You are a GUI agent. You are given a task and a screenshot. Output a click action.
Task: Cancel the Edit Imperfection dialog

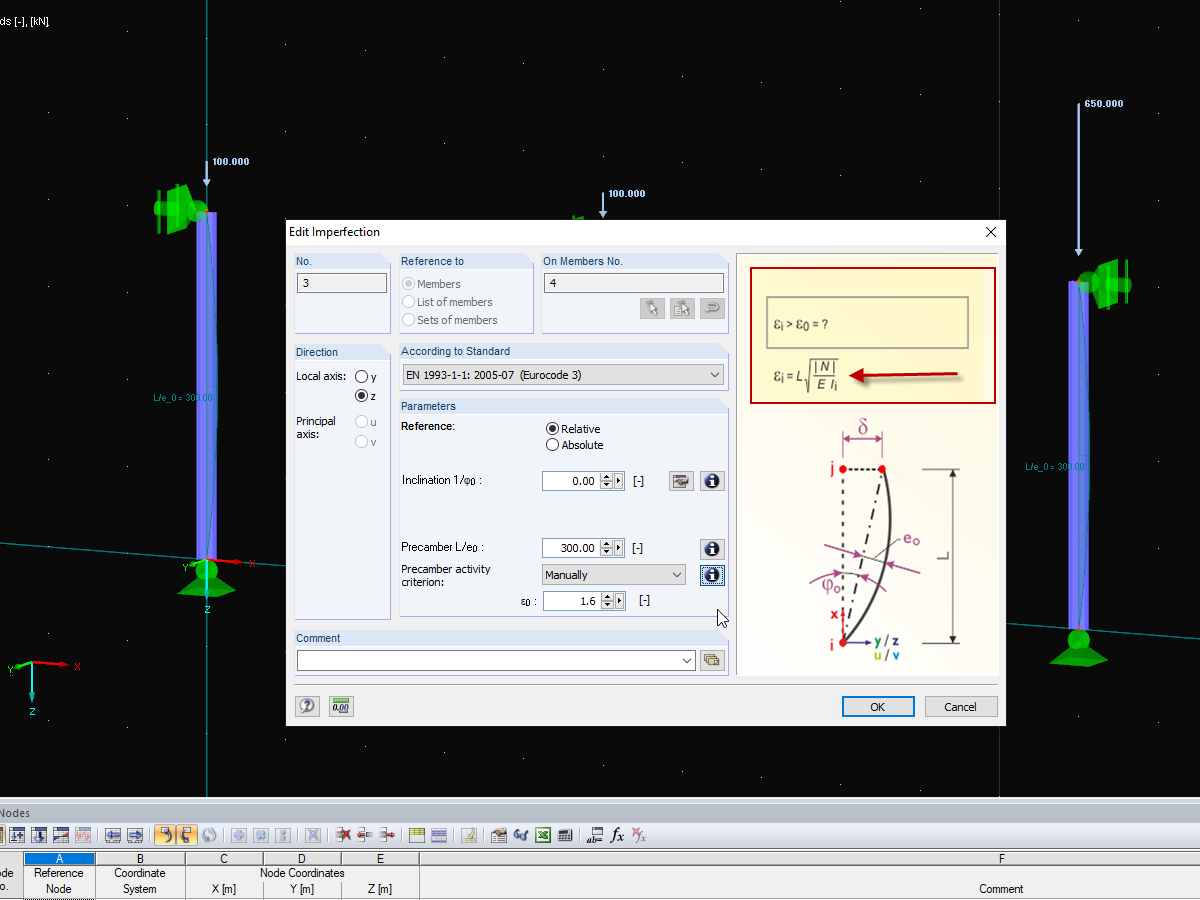[960, 706]
